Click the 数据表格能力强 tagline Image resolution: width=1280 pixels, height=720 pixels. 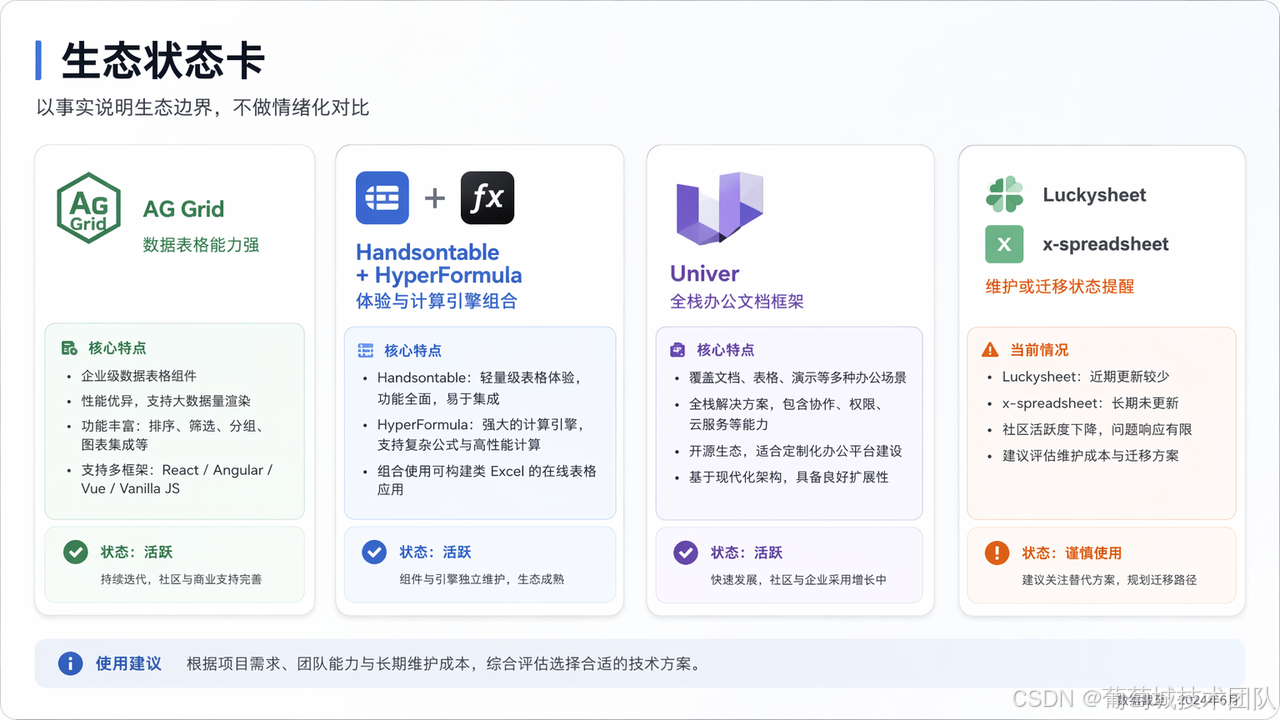coord(201,245)
